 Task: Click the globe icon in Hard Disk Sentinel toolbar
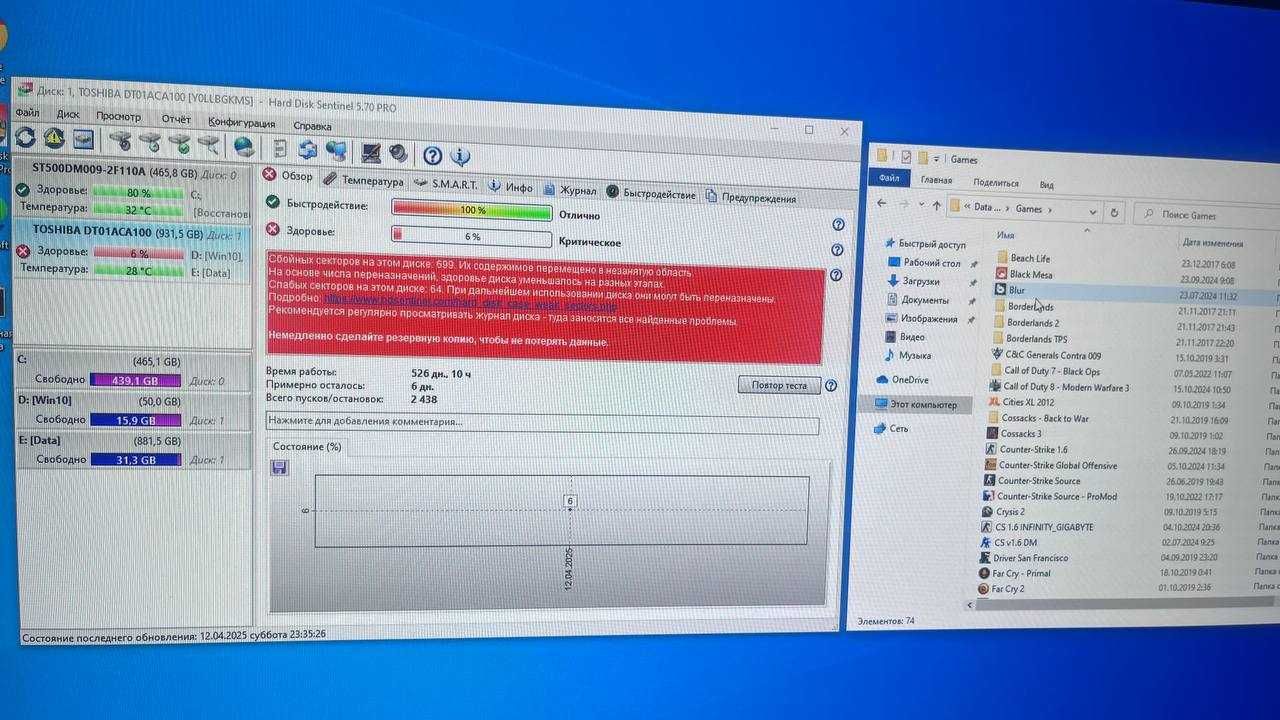click(x=244, y=146)
